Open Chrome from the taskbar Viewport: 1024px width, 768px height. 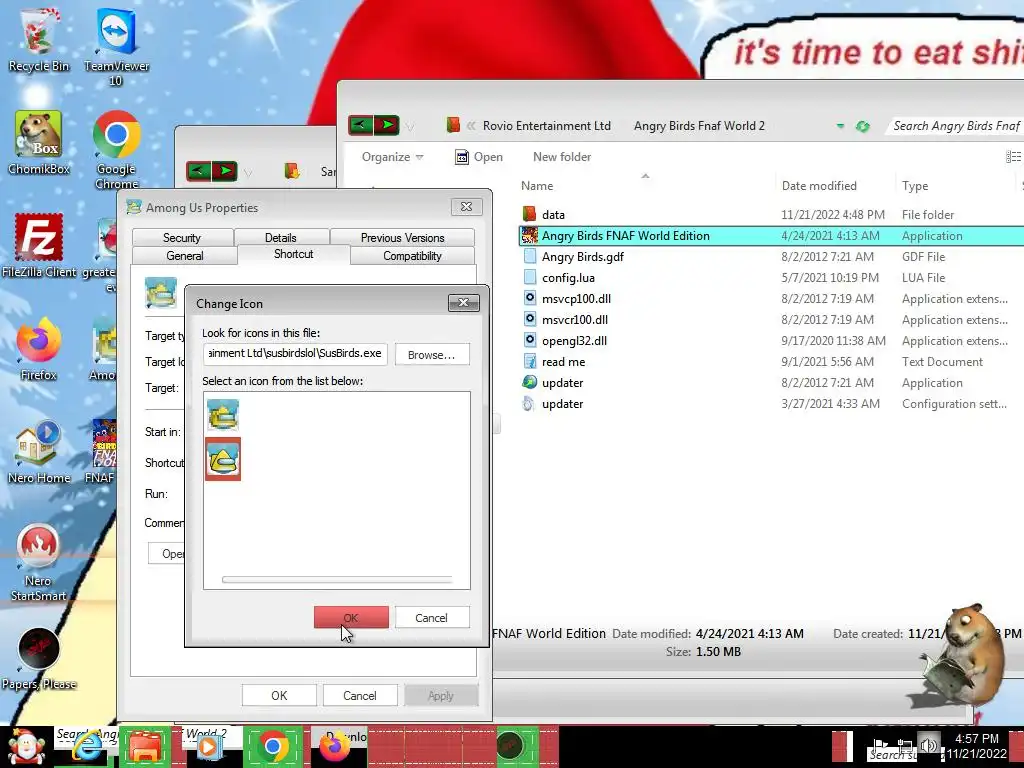pyautogui.click(x=273, y=746)
